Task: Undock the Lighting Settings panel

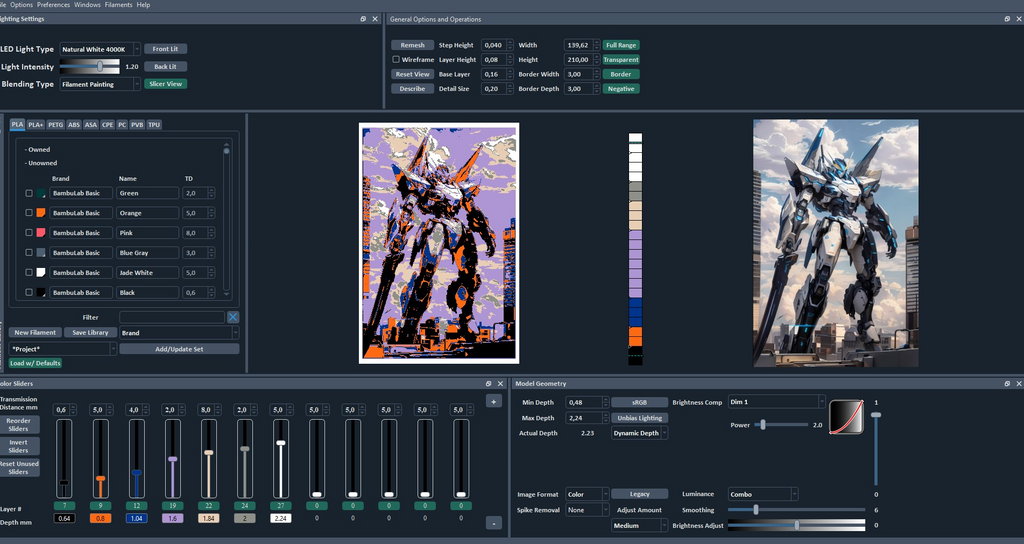Action: pos(363,19)
